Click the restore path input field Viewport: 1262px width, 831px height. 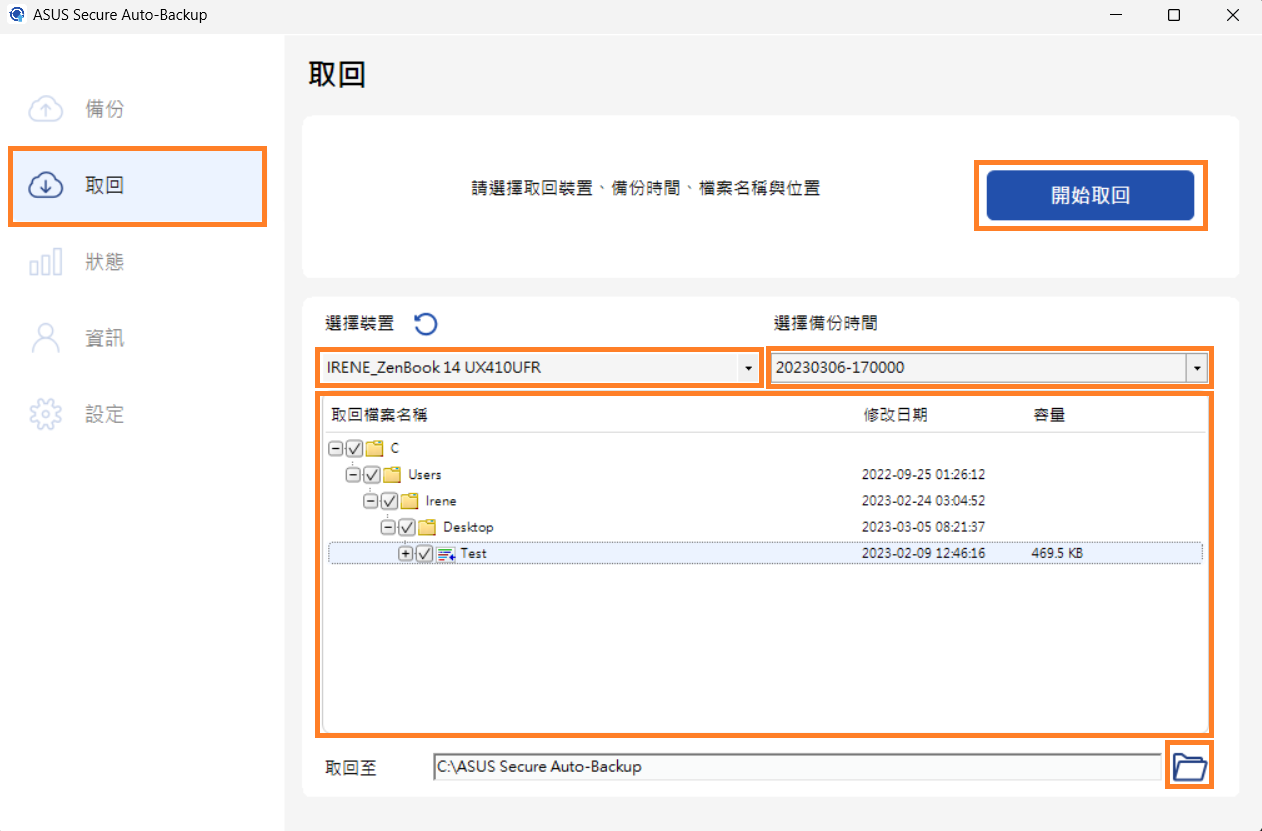797,767
